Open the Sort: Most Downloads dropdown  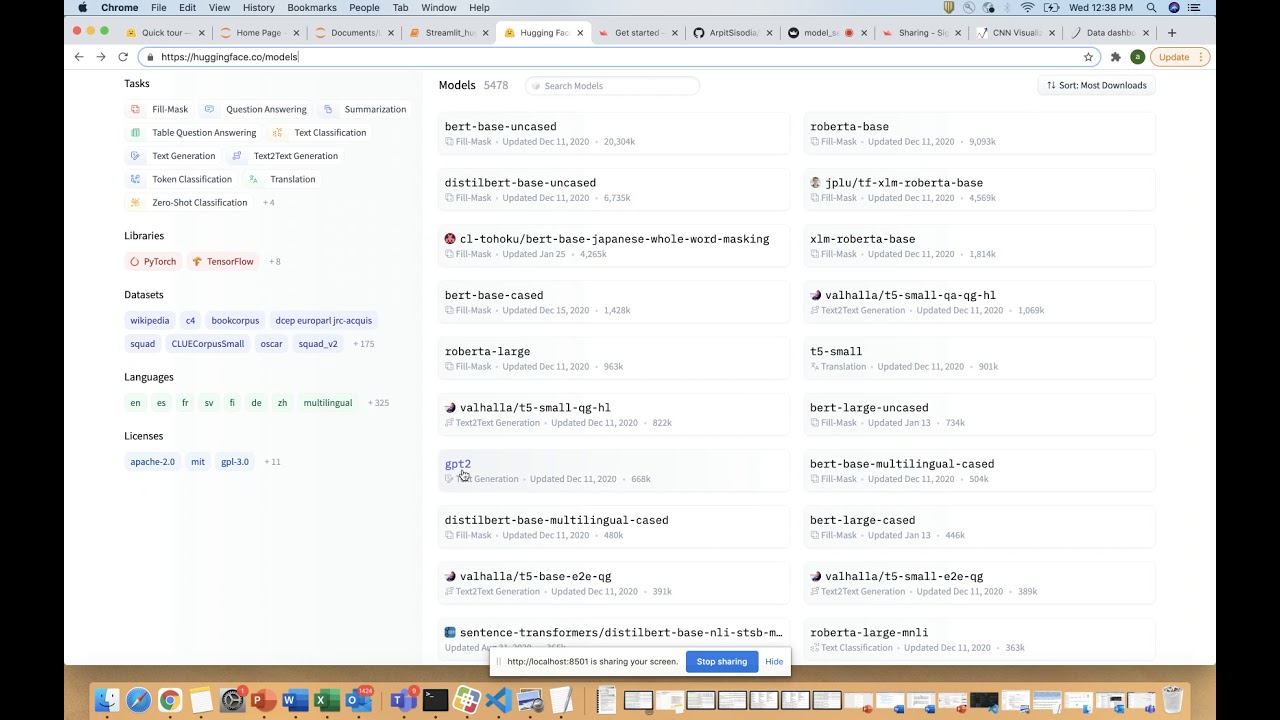1097,85
